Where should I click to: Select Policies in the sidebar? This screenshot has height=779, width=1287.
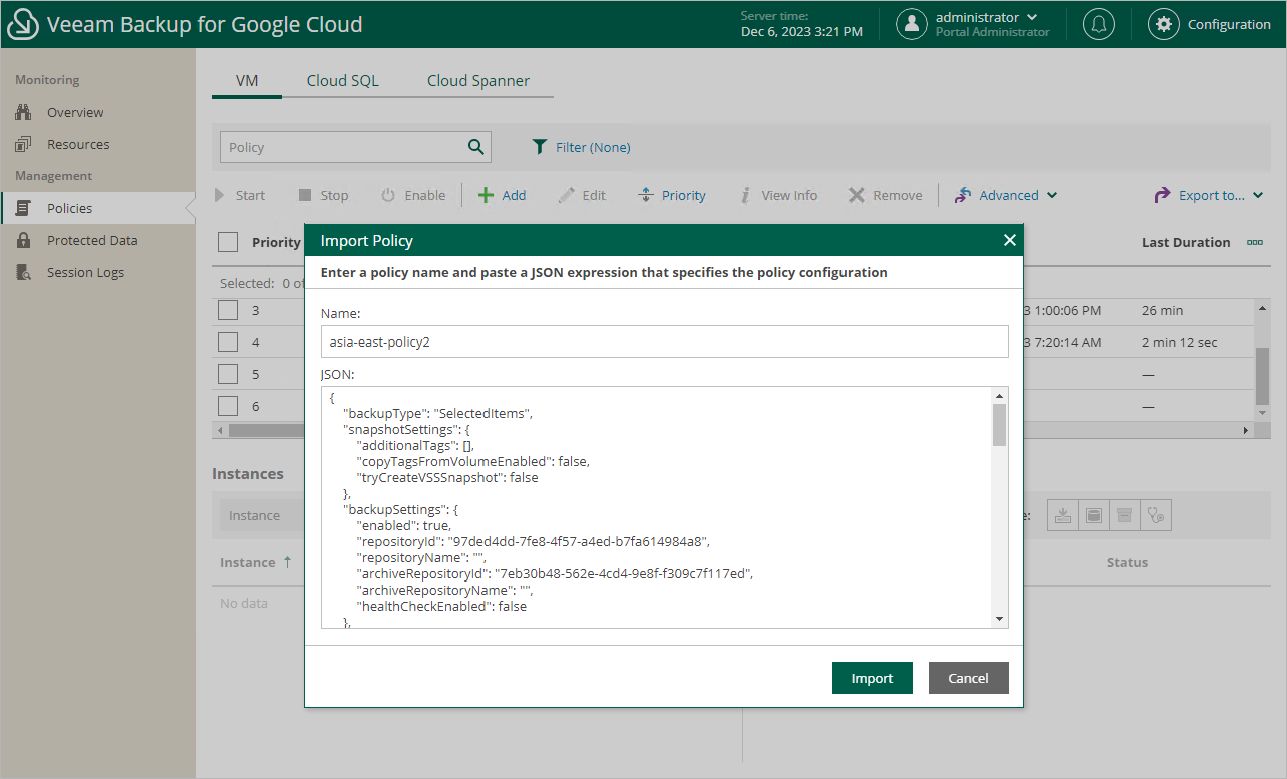[x=98, y=208]
